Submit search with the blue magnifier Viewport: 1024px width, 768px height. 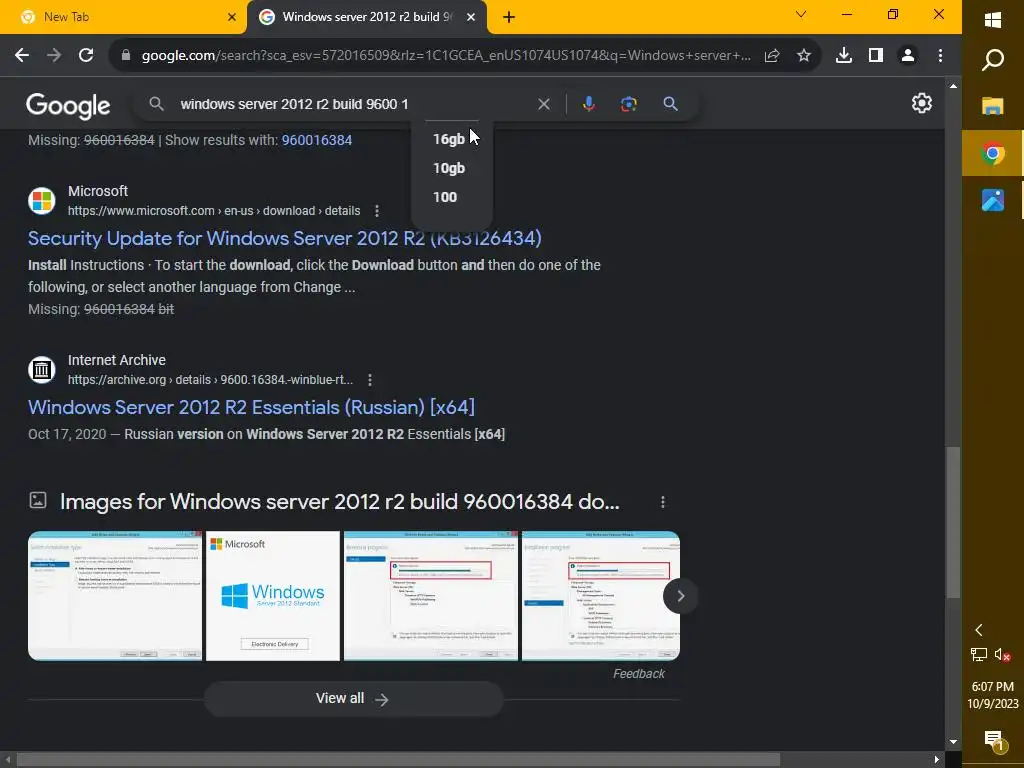click(670, 104)
